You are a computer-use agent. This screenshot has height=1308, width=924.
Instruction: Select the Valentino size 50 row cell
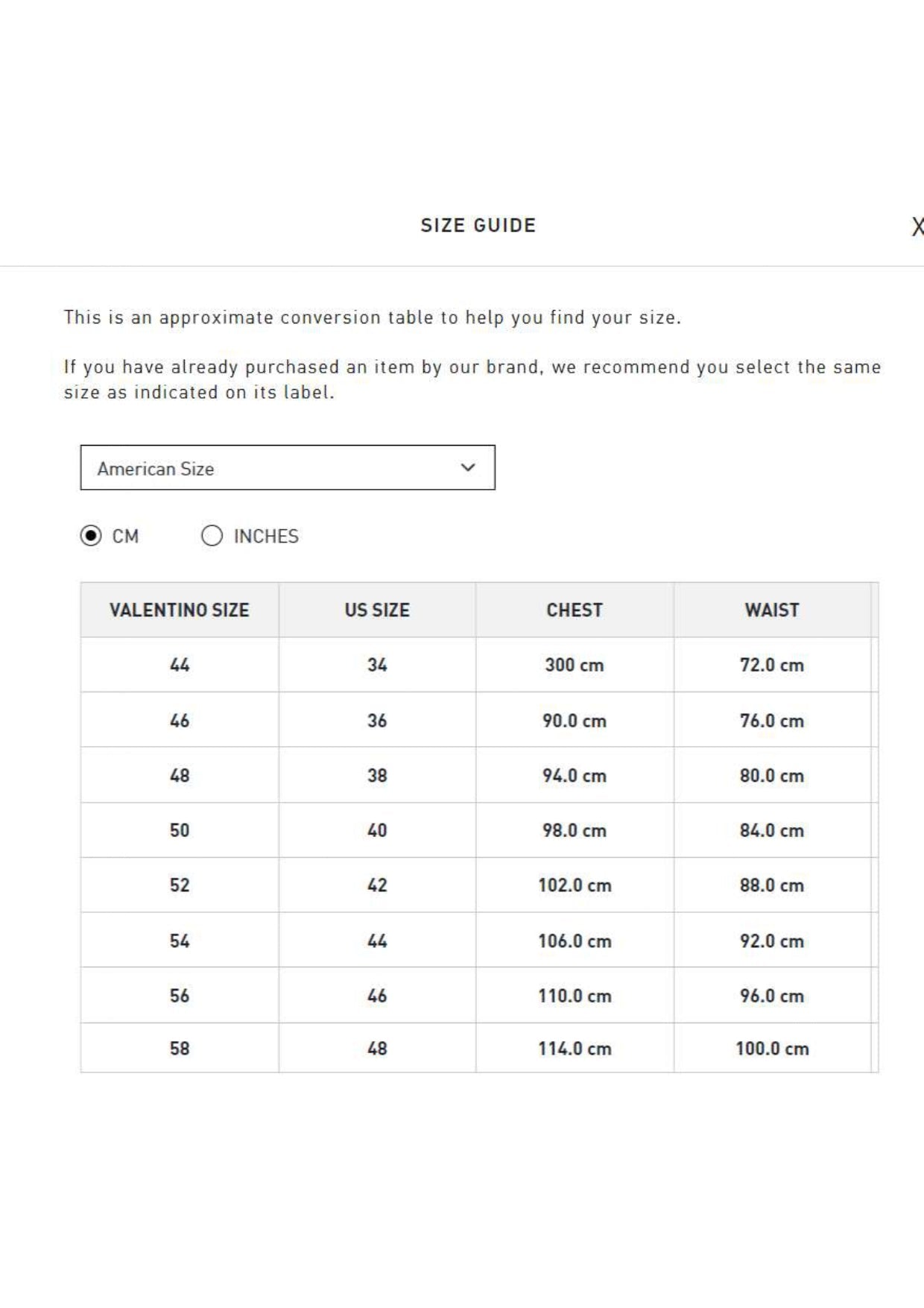coord(180,830)
